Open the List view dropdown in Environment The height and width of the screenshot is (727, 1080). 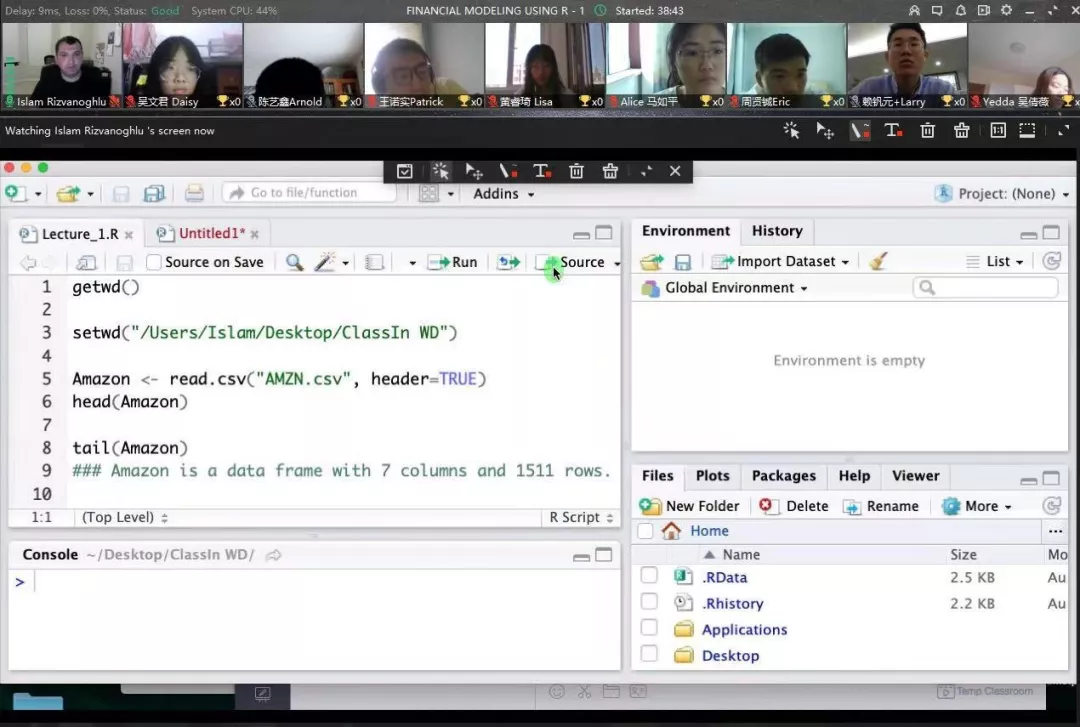tap(995, 261)
